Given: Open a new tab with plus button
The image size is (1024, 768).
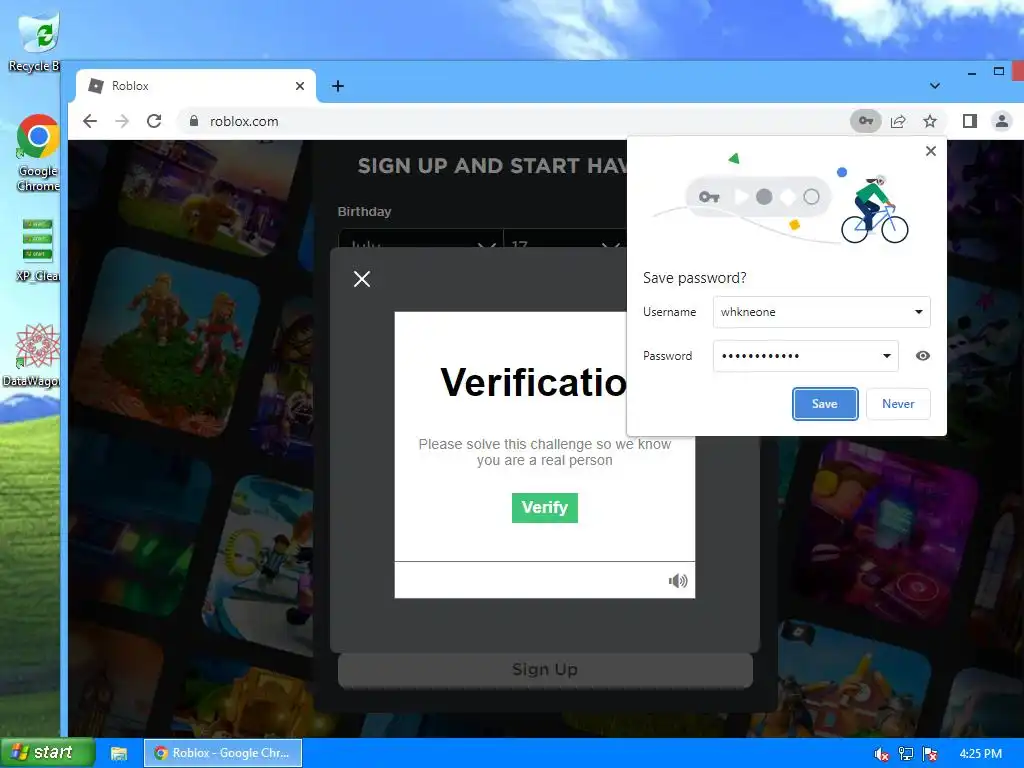Looking at the screenshot, I should tap(338, 86).
